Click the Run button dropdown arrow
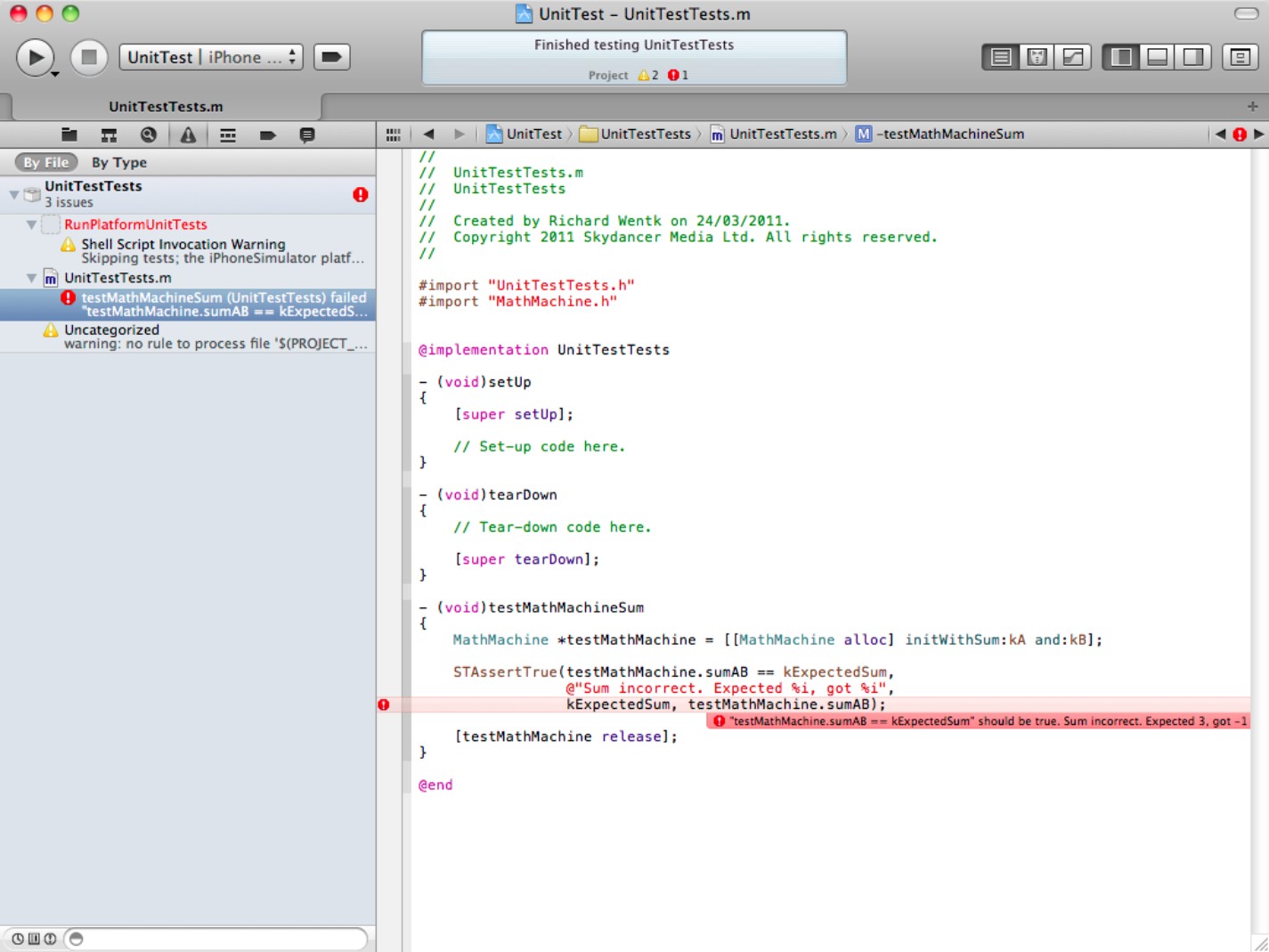The width and height of the screenshot is (1269, 952). 54,75
